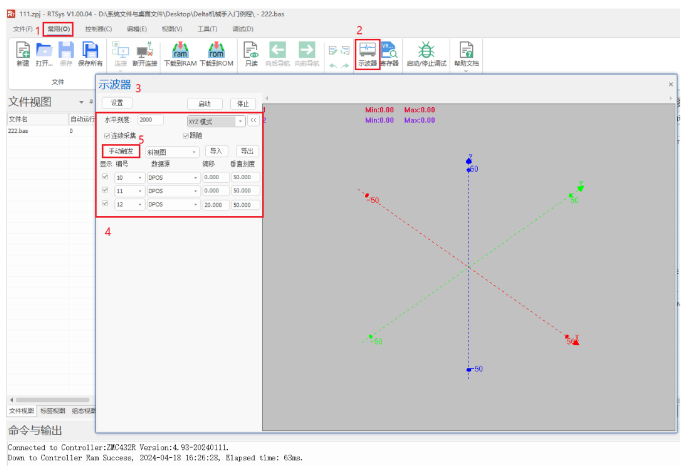Image resolution: width=688 pixels, height=470 pixels.
Task: Click the offset field in row 11
Action: point(216,191)
